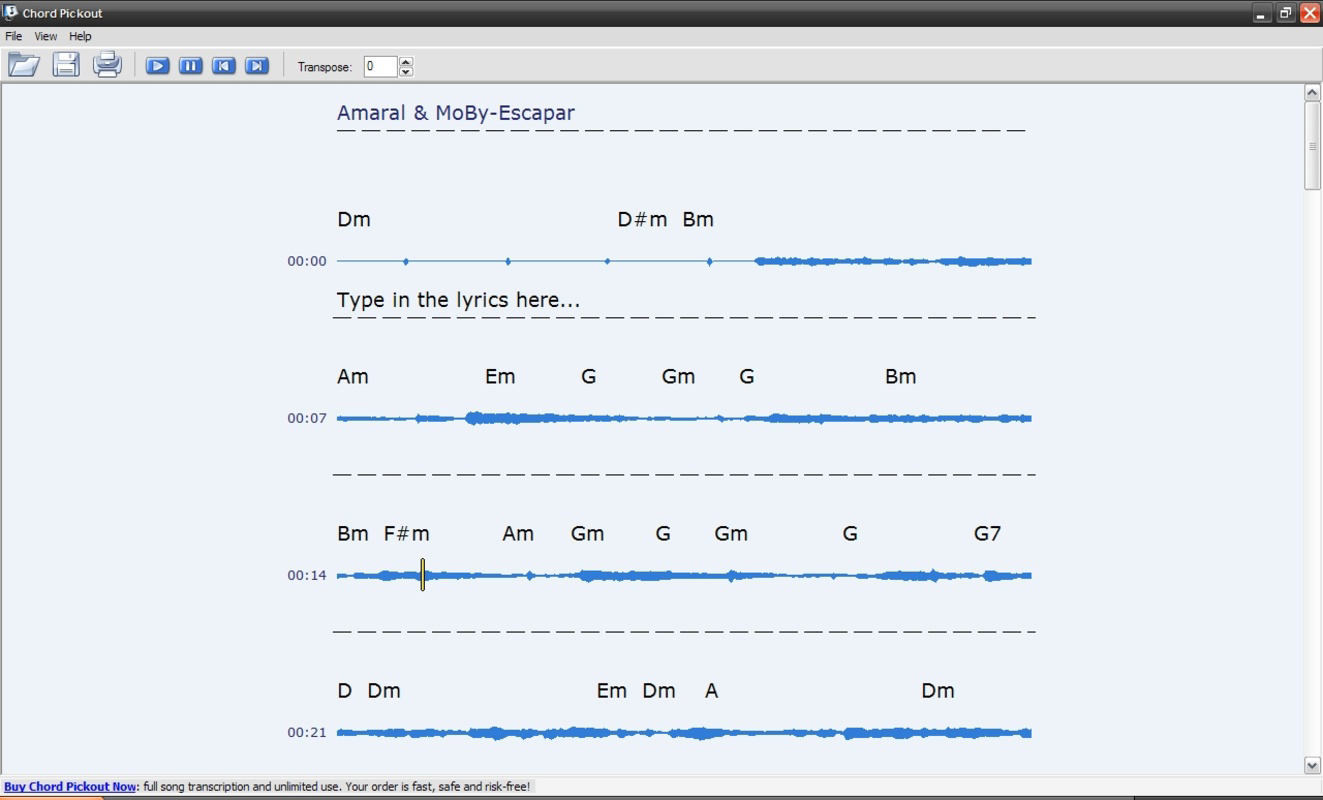The height and width of the screenshot is (800, 1323).
Task: Open the File menu
Action: pyautogui.click(x=14, y=36)
